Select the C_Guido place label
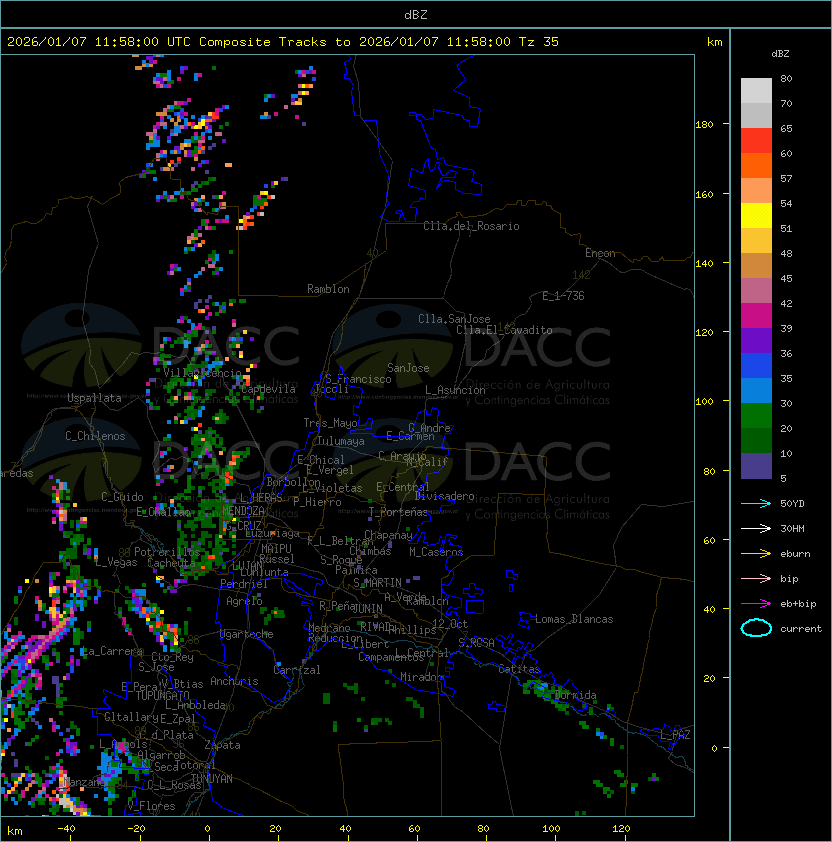 [x=122, y=497]
